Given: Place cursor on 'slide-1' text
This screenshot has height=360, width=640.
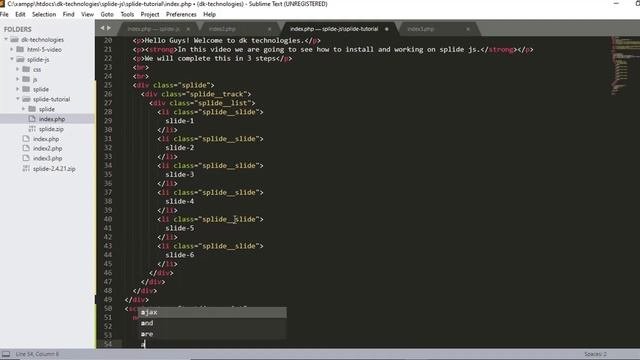Looking at the screenshot, I should pos(180,121).
